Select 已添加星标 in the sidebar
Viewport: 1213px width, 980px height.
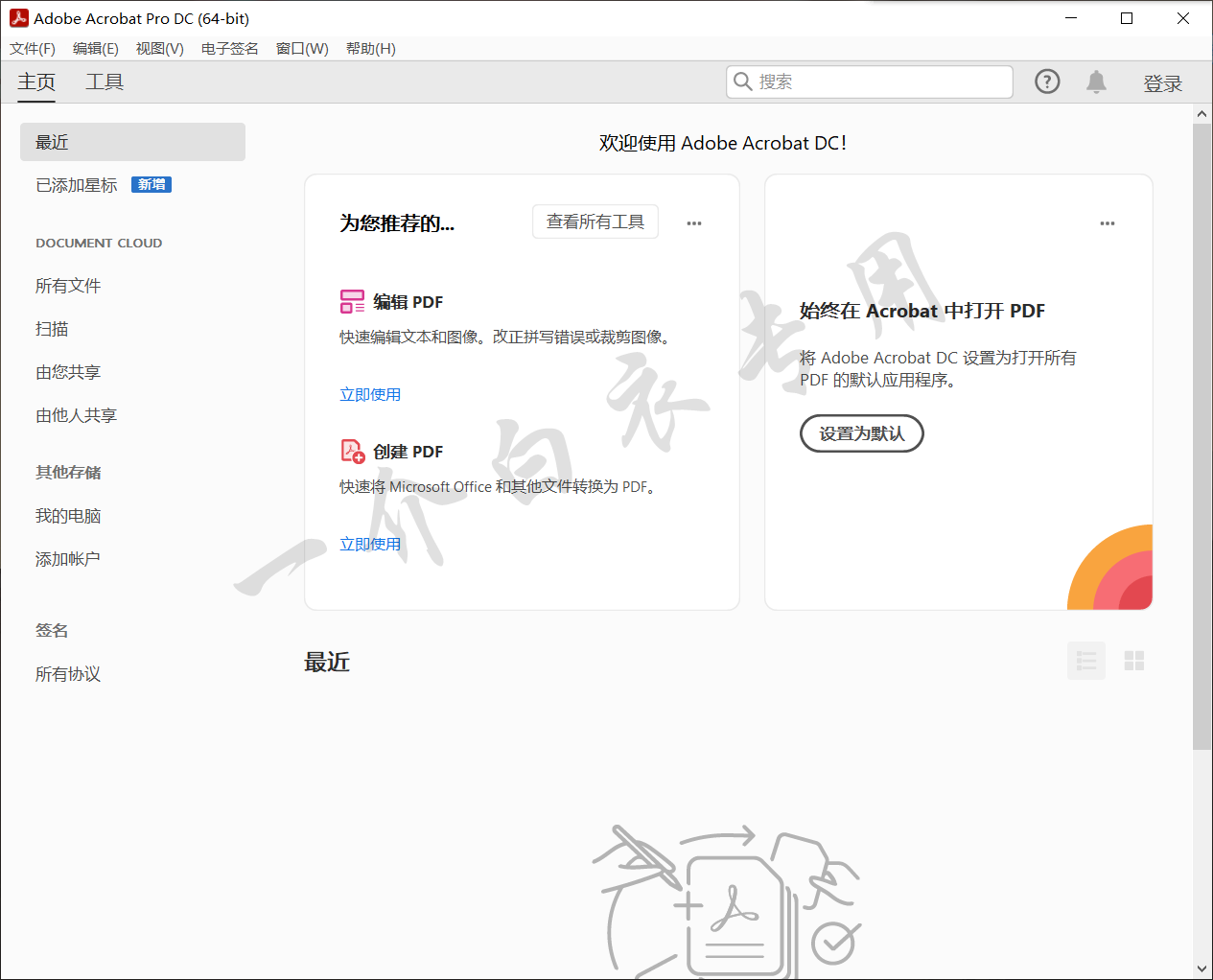[77, 185]
